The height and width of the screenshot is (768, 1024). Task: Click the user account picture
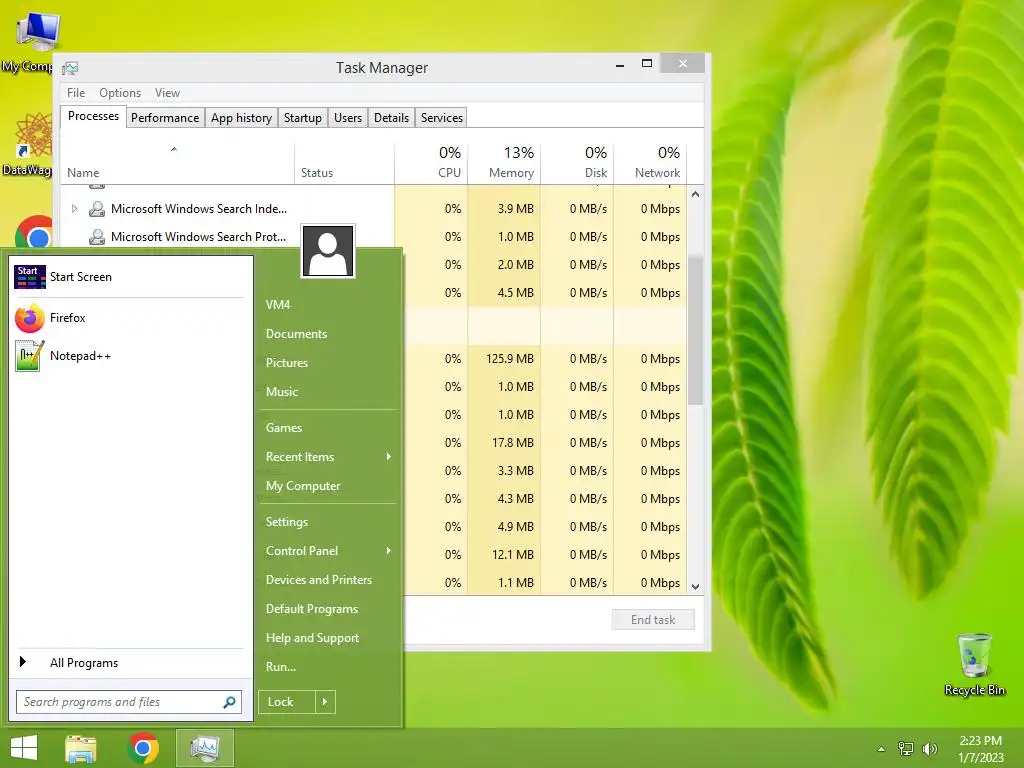tap(328, 251)
